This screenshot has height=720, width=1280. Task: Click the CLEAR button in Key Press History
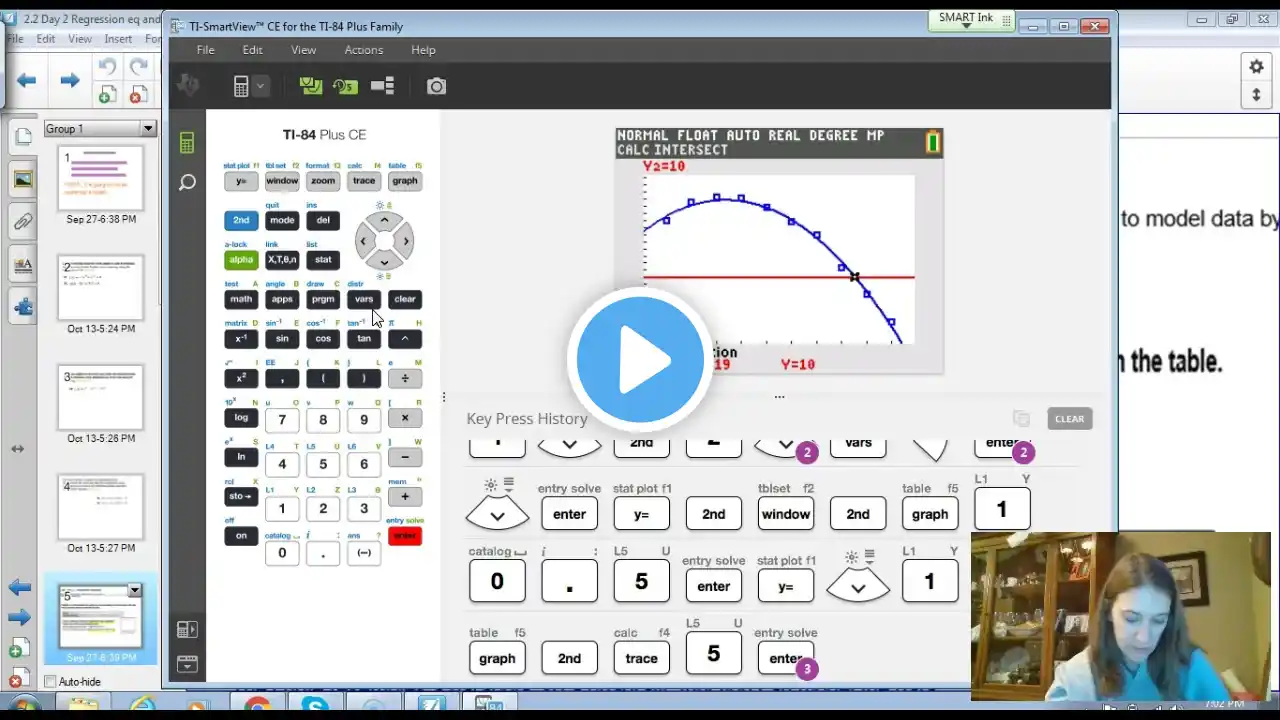pos(1069,419)
